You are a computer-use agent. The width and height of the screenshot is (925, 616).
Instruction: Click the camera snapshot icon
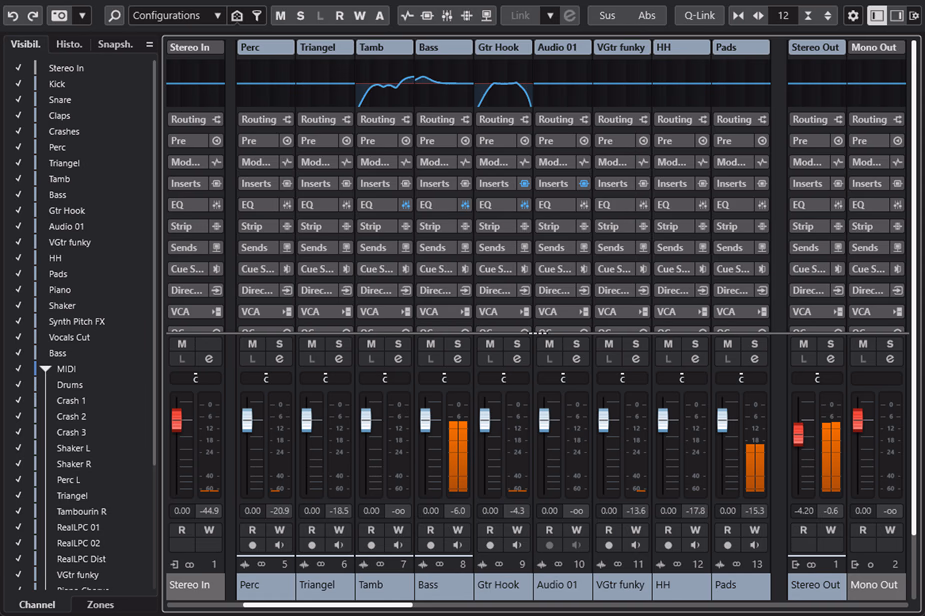point(59,15)
